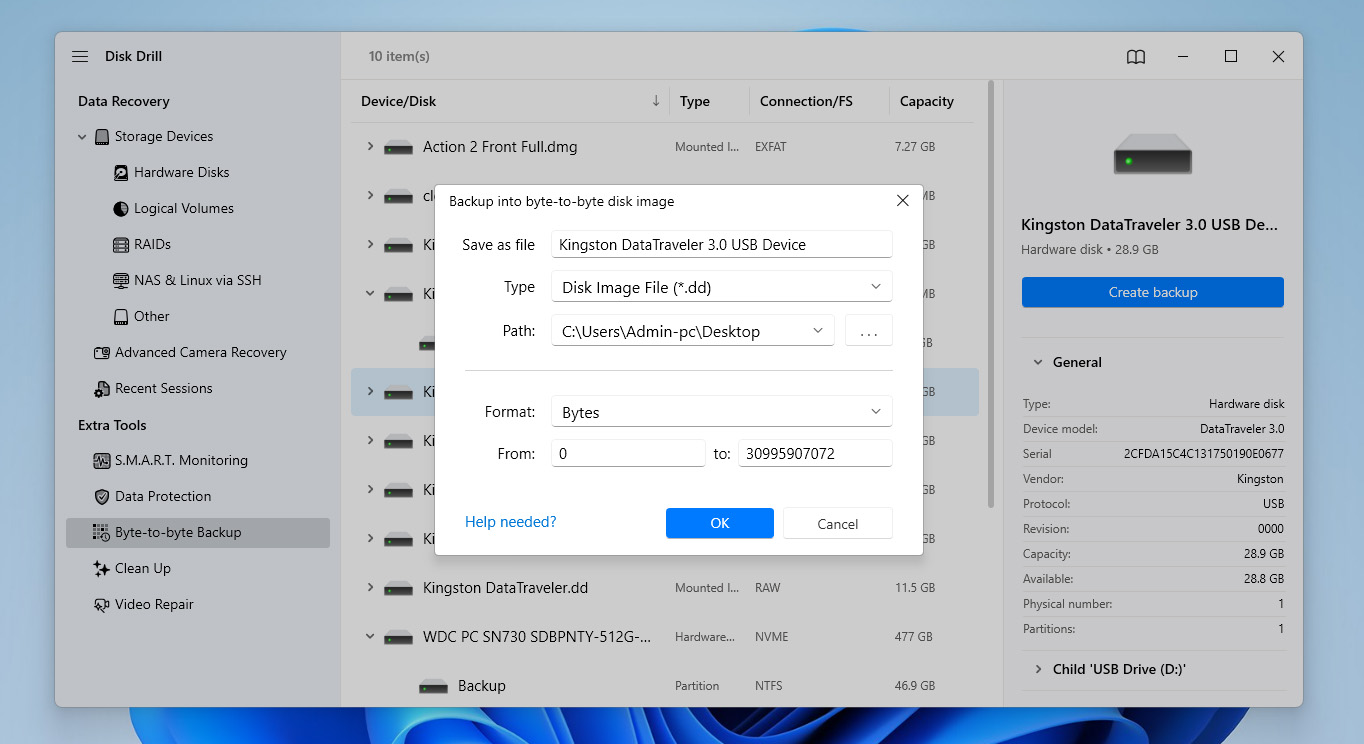Open the hamburger menu beside Disk Drill
The image size is (1364, 744).
pyautogui.click(x=80, y=57)
